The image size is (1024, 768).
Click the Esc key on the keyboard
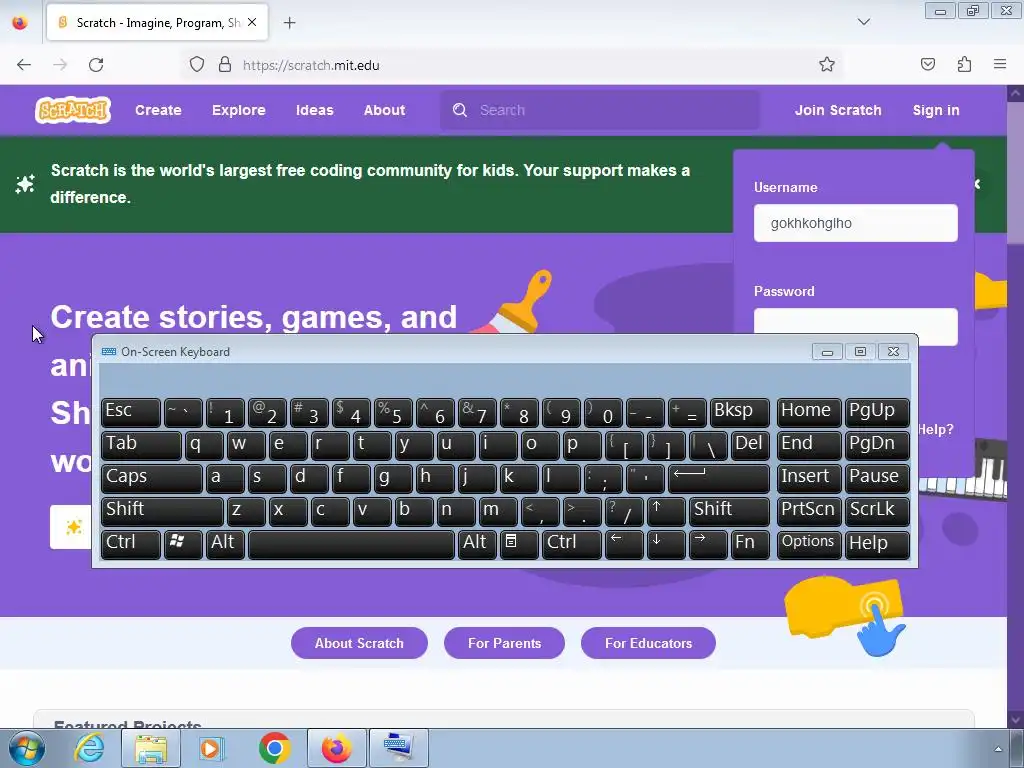(x=131, y=412)
